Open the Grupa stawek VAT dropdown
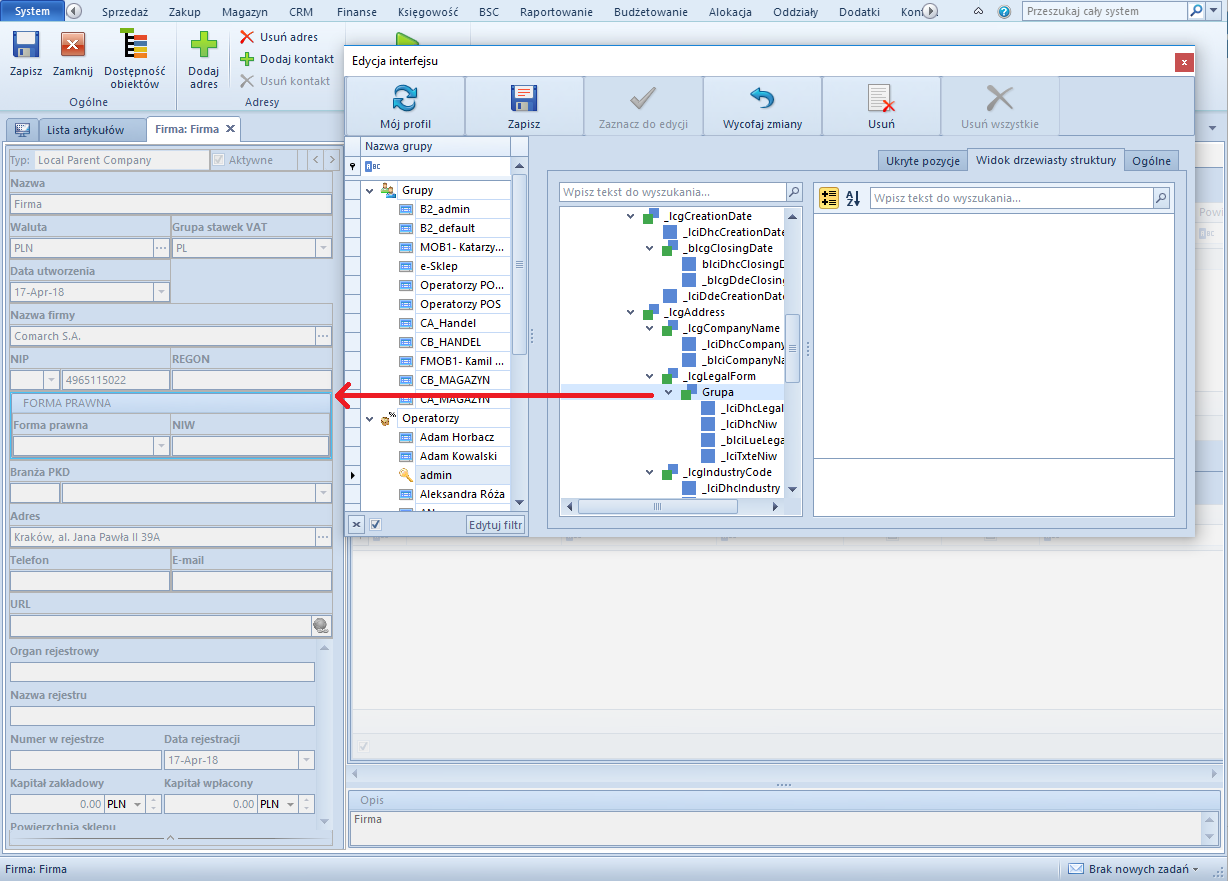Screen dimensions: 1228x881 pos(323,248)
